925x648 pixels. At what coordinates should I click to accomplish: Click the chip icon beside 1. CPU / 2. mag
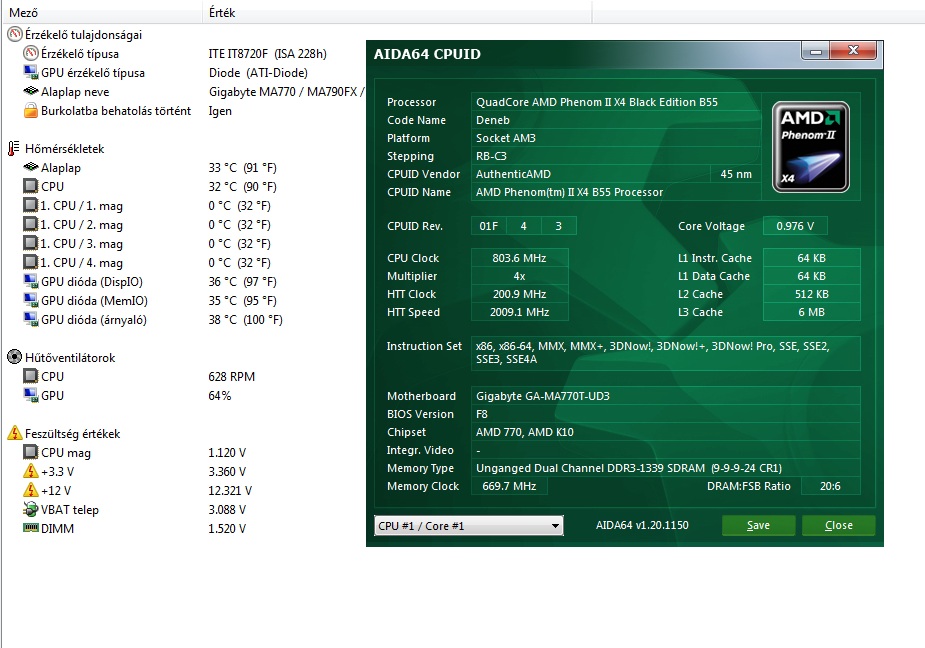pyautogui.click(x=30, y=224)
